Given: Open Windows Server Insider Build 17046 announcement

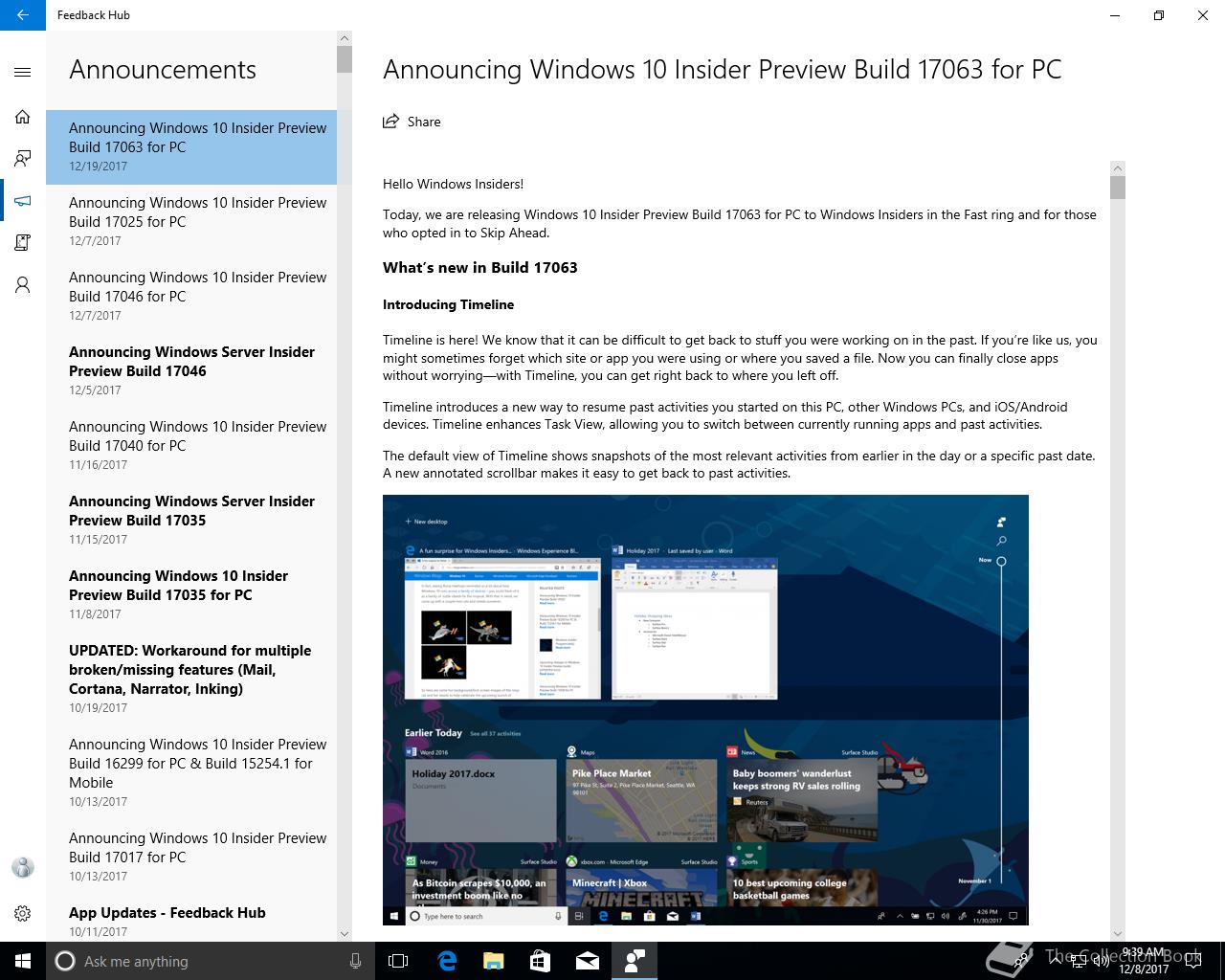Looking at the screenshot, I should (191, 370).
